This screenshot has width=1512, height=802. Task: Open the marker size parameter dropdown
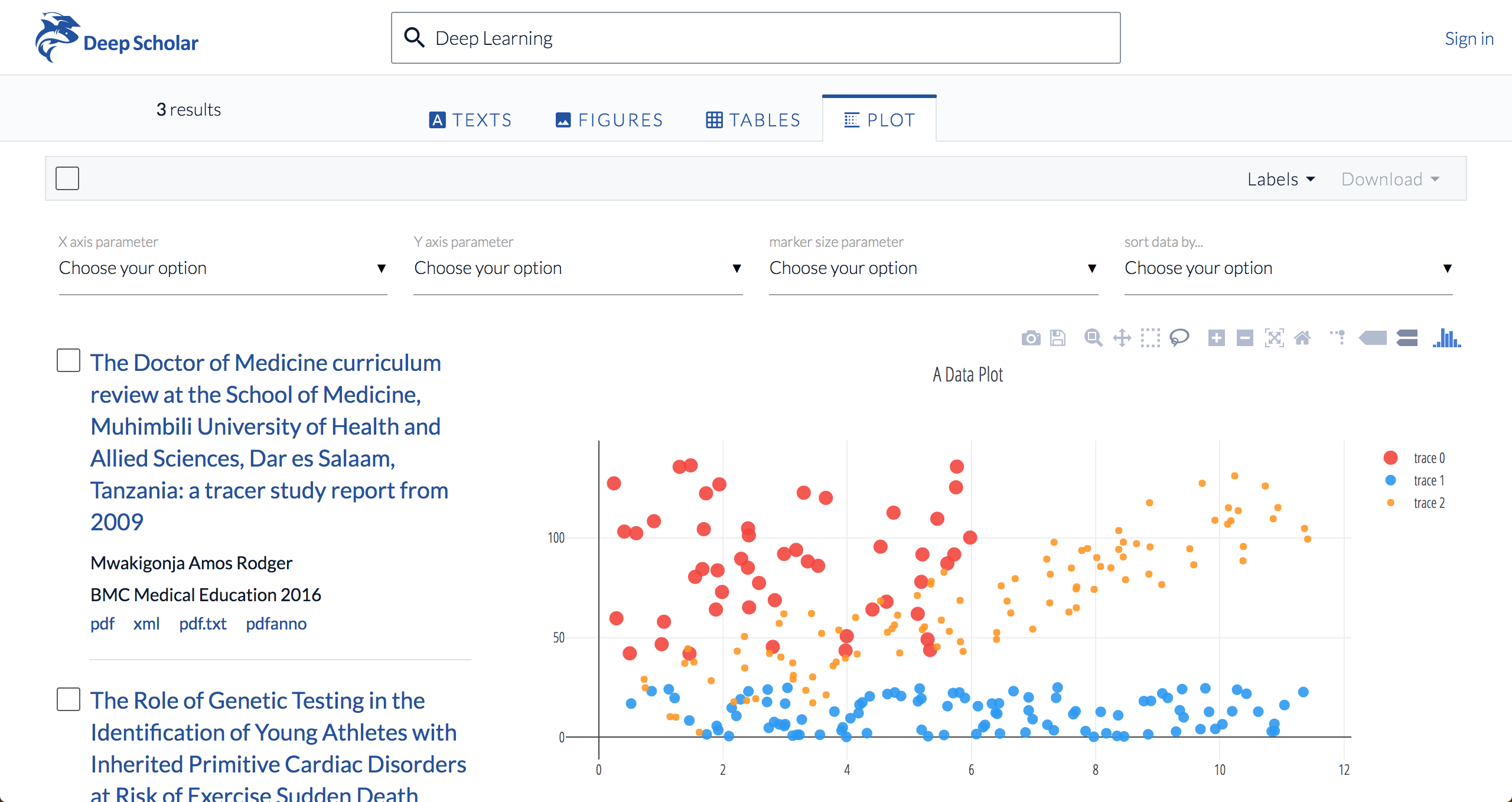point(933,268)
